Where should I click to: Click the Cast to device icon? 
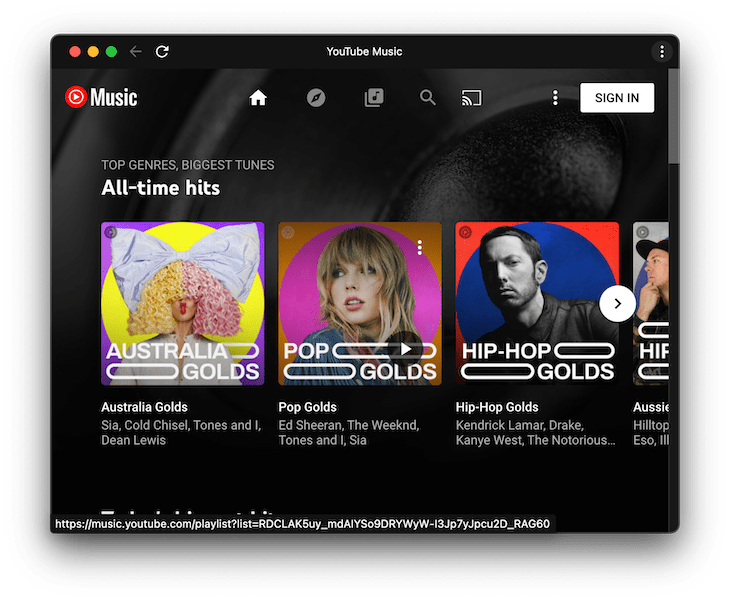tap(471, 98)
